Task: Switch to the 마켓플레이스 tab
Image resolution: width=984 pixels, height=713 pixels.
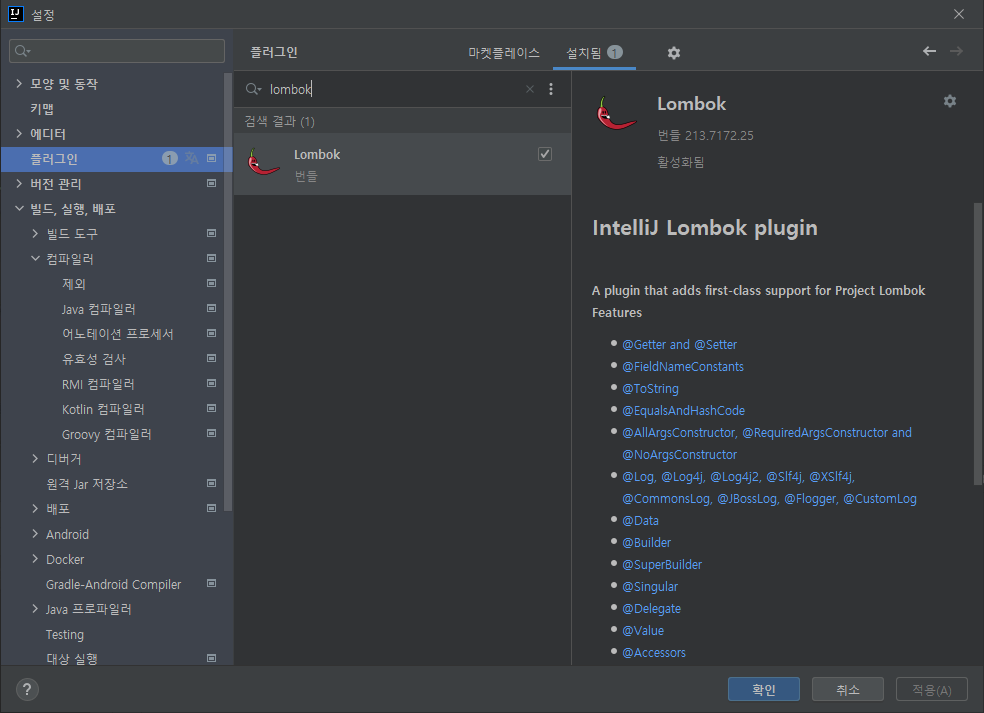Action: 504,53
